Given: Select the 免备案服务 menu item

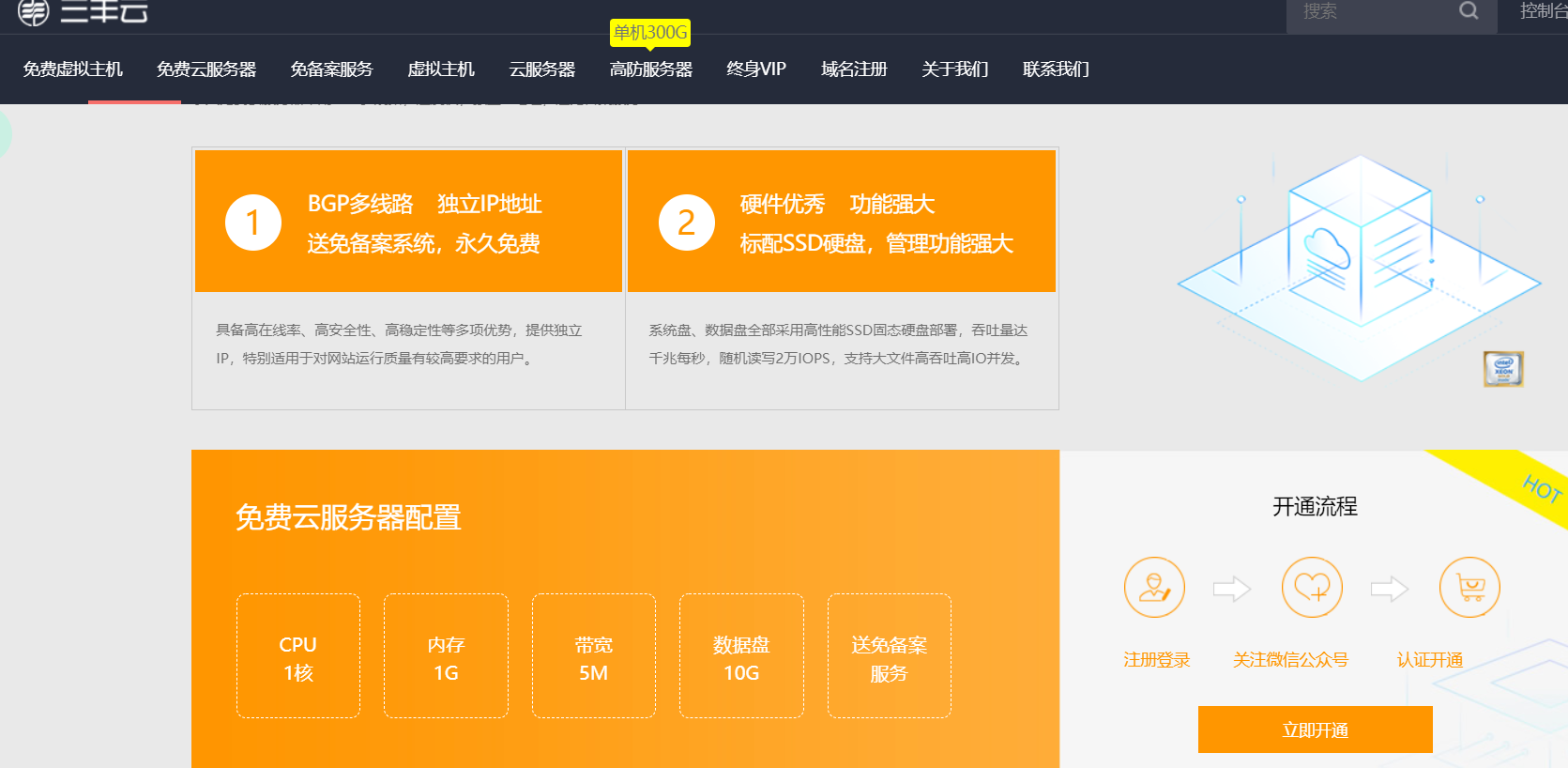Looking at the screenshot, I should [x=331, y=69].
